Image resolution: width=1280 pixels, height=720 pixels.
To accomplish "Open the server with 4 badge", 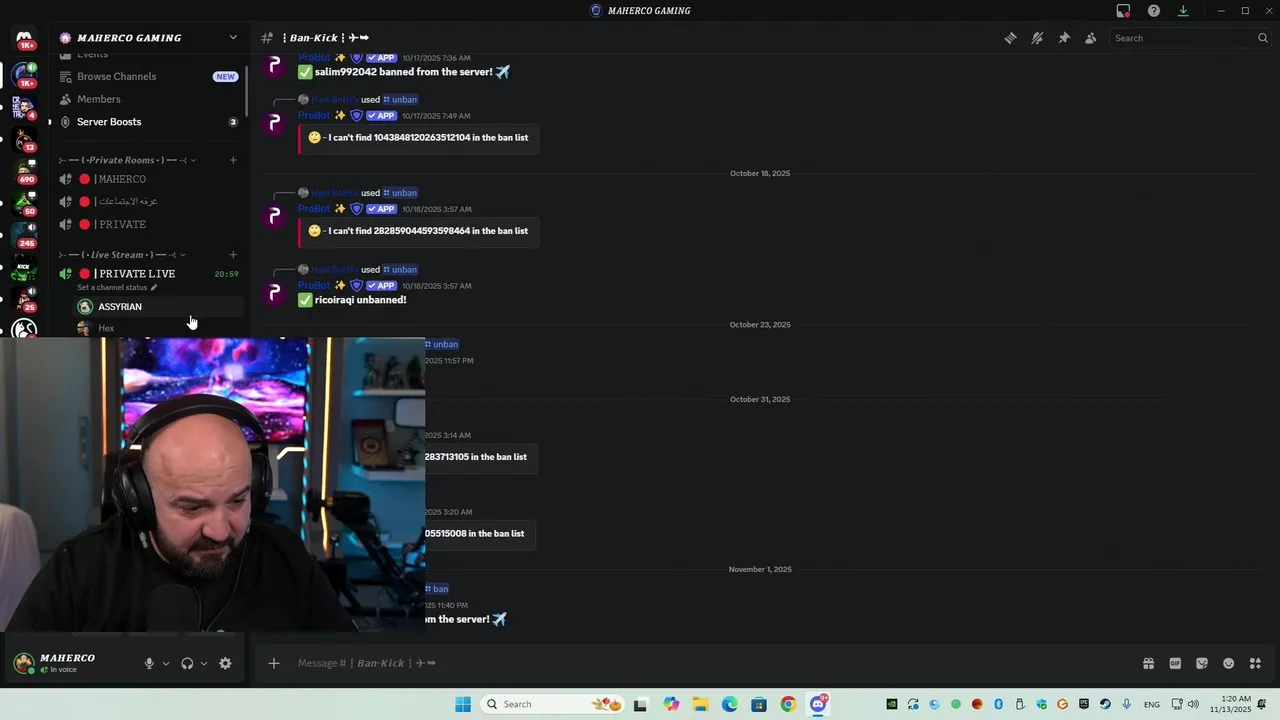I will coord(24,107).
